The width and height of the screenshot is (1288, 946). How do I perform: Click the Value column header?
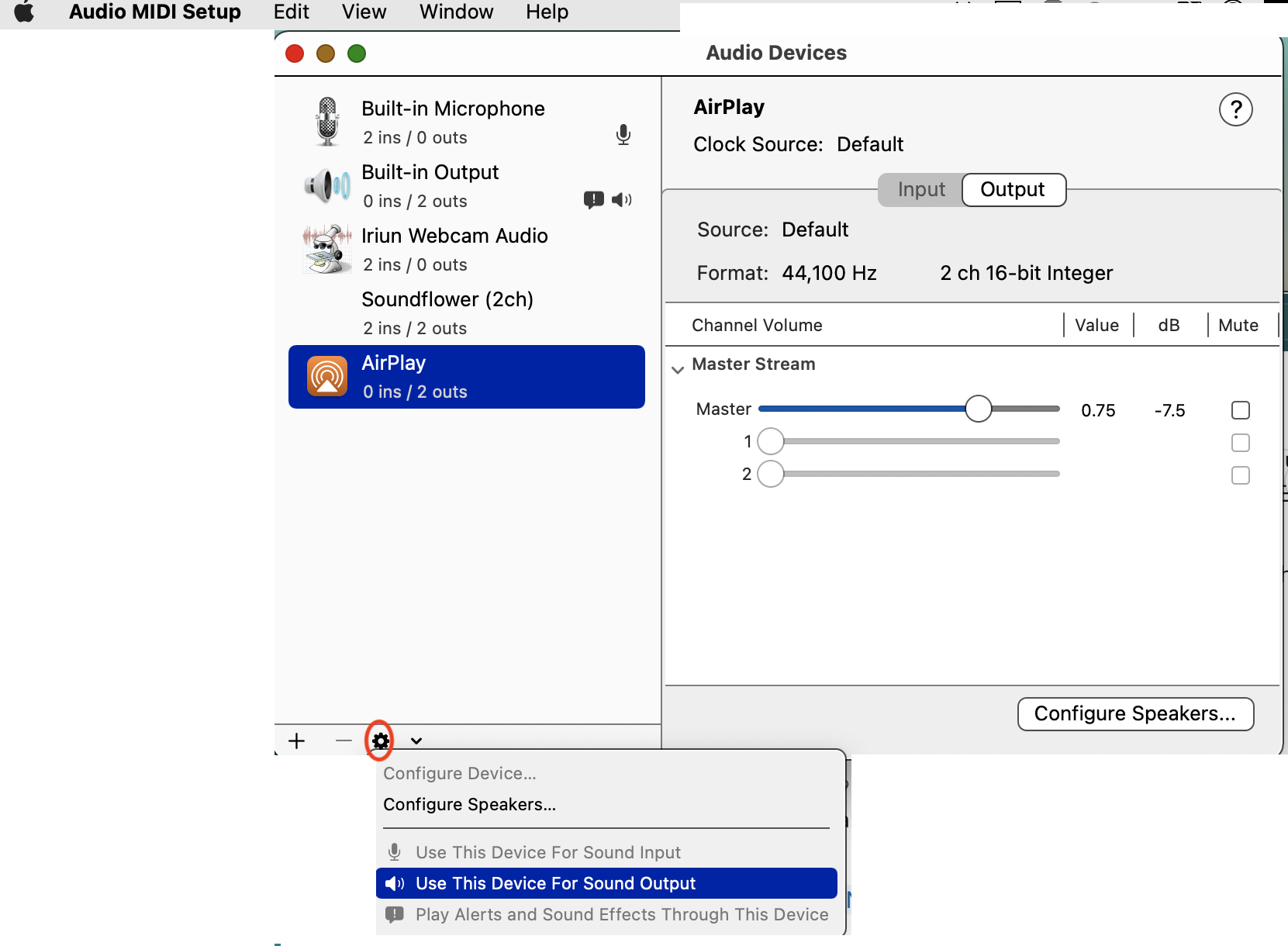(x=1096, y=325)
